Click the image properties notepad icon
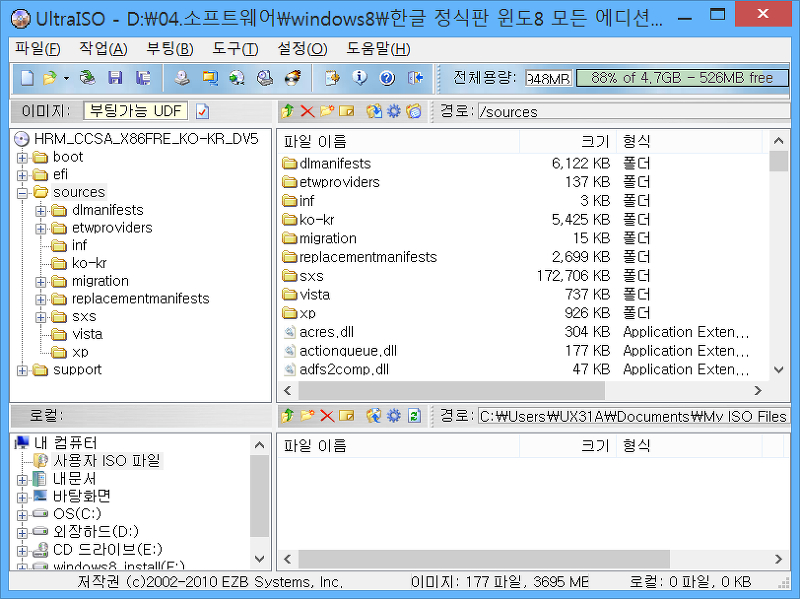The width and height of the screenshot is (800, 599). [332, 78]
